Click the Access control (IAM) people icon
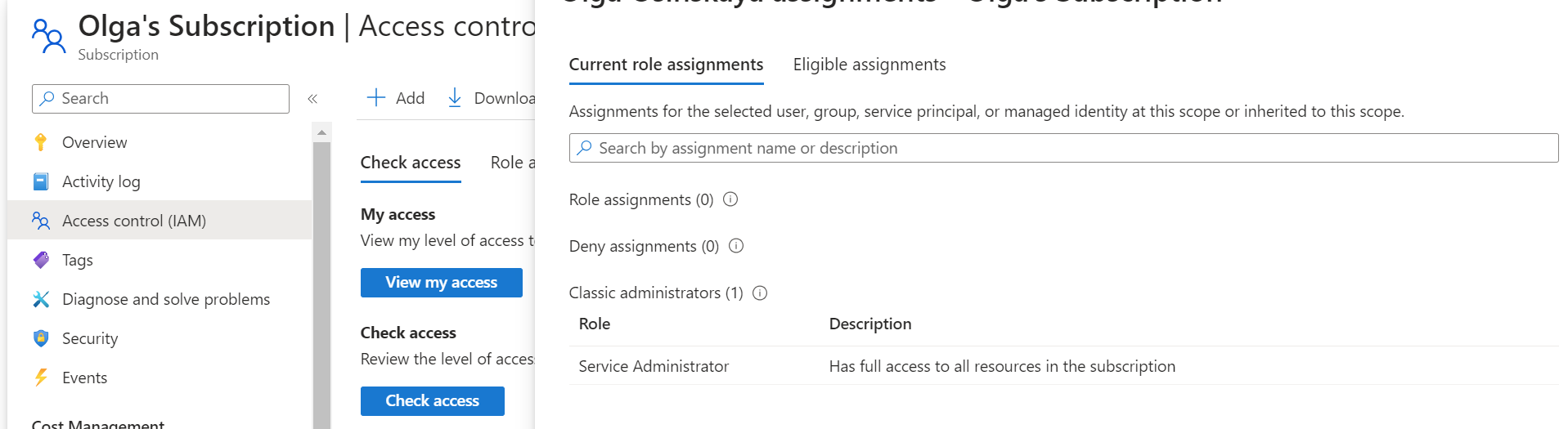1568x429 pixels. pyautogui.click(x=41, y=221)
